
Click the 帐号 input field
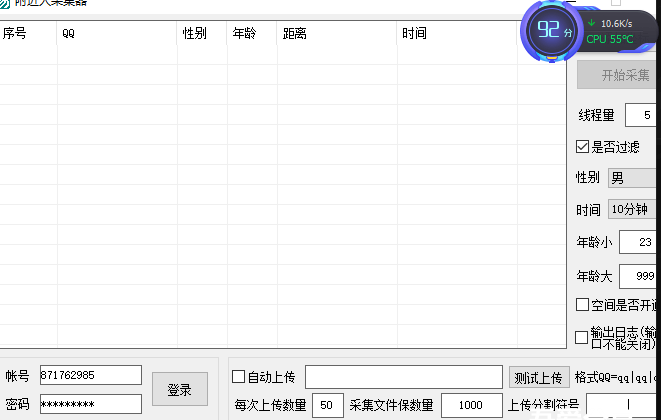coord(91,375)
